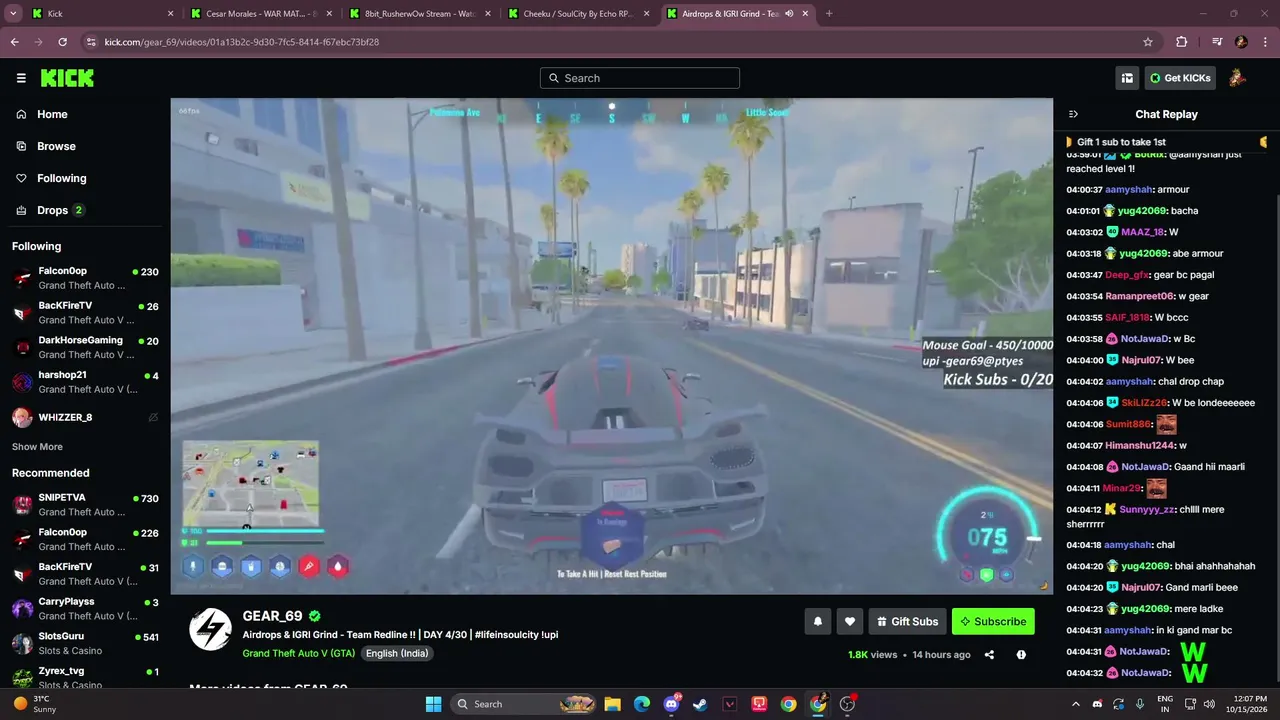Click the Get KICKs button
1280x720 pixels.
(x=1180, y=78)
